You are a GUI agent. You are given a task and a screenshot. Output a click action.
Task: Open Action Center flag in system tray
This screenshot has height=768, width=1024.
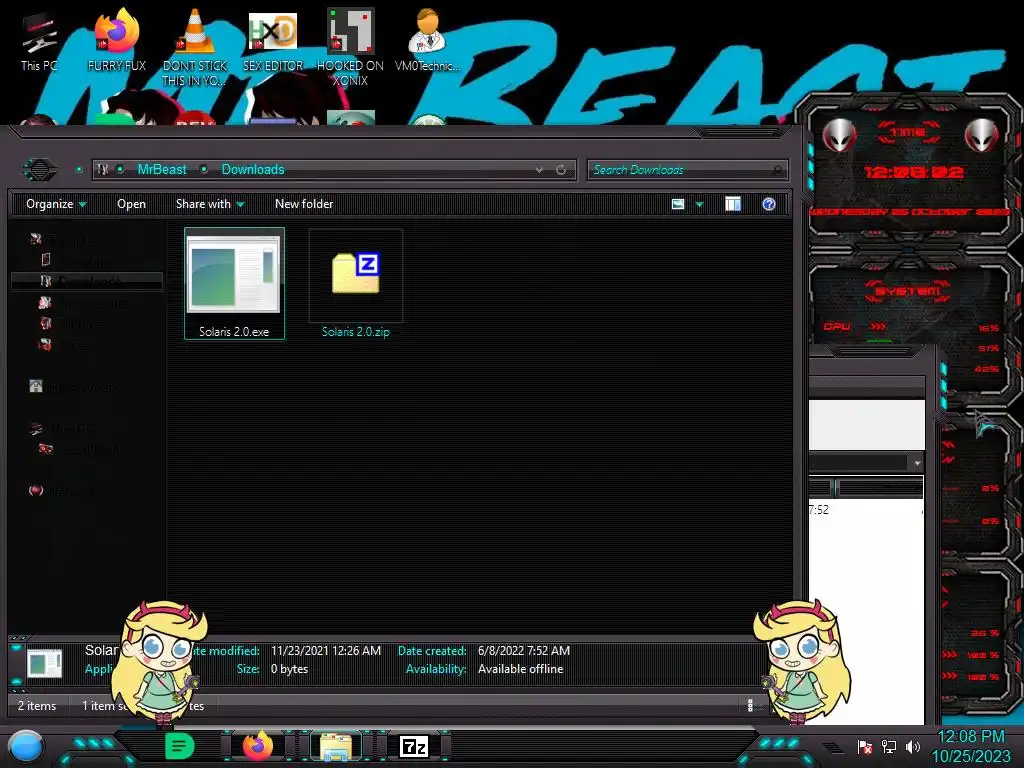[865, 746]
